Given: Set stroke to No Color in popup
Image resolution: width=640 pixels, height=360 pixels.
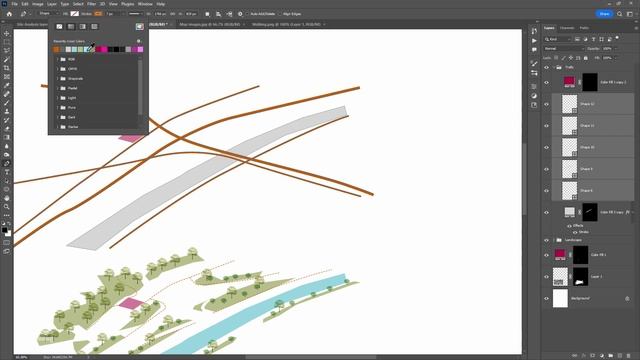Looking at the screenshot, I should pos(59,27).
